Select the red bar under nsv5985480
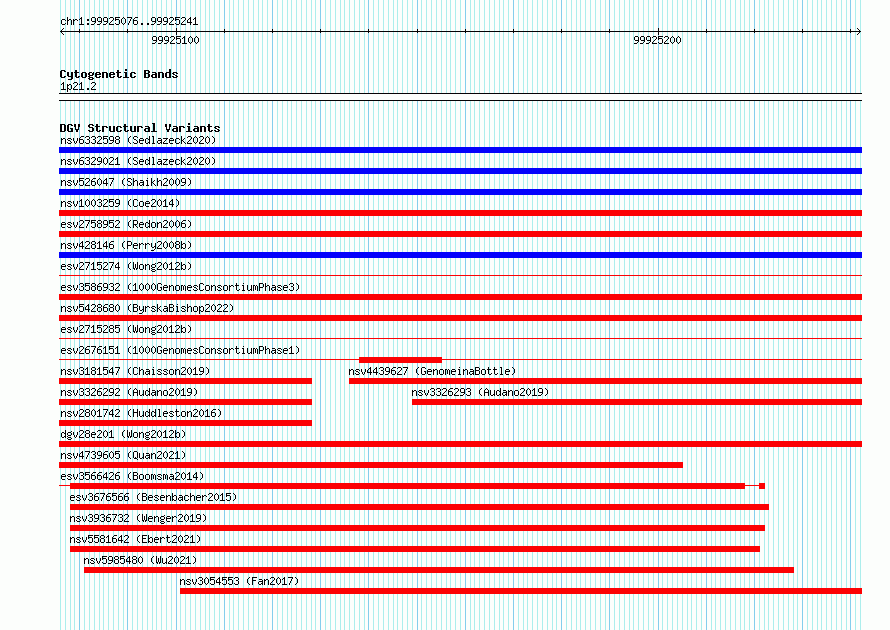Image resolution: width=890 pixels, height=630 pixels. coord(439,570)
